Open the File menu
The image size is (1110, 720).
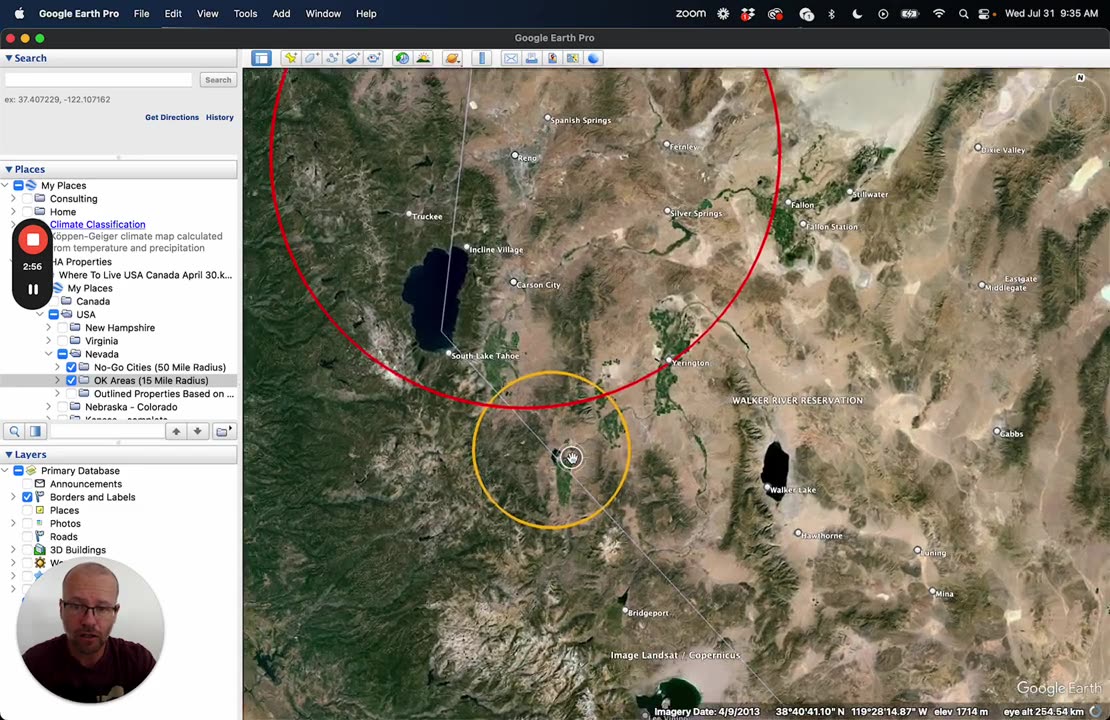click(x=142, y=13)
